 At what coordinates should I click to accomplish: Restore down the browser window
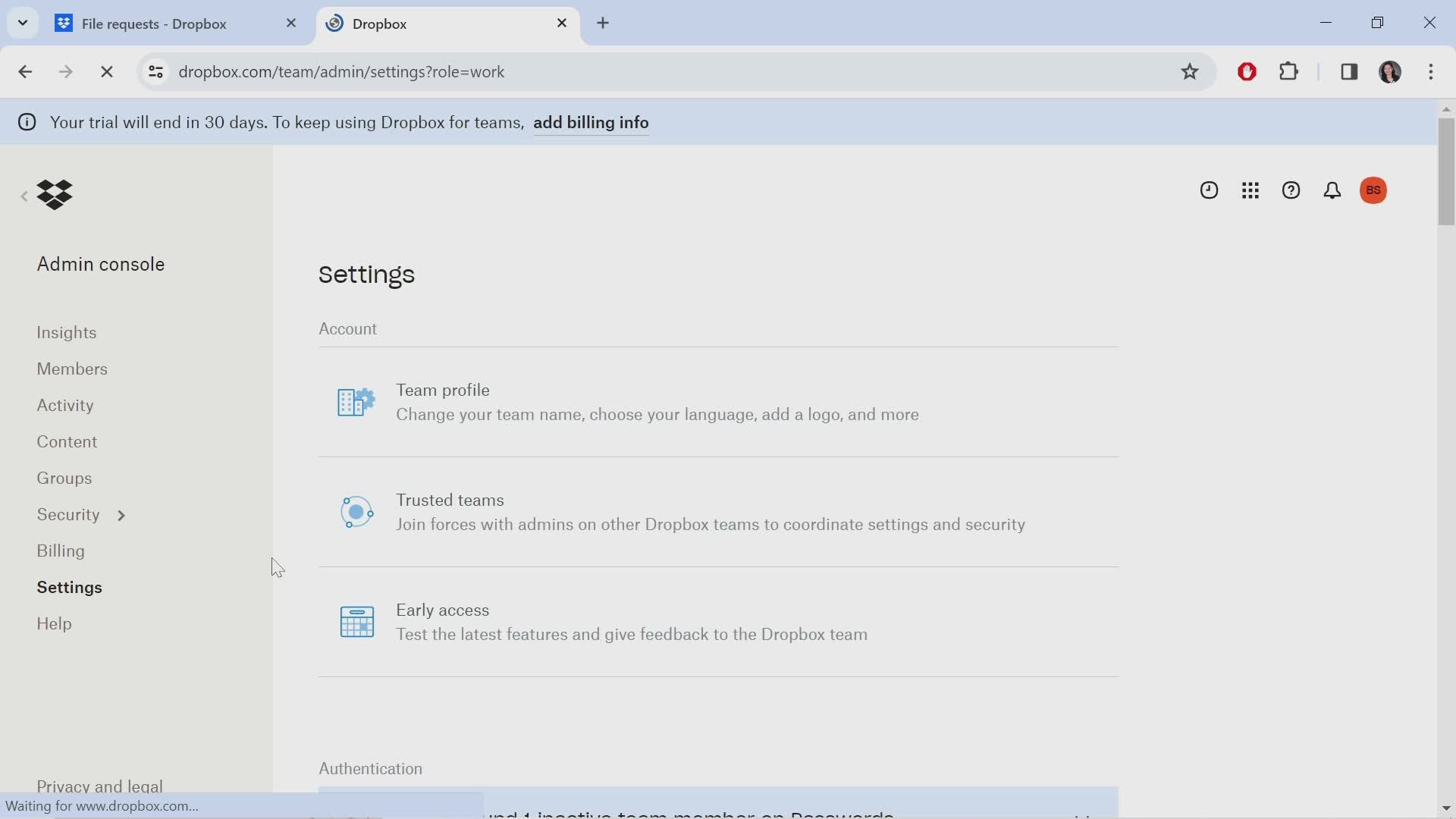1378,23
